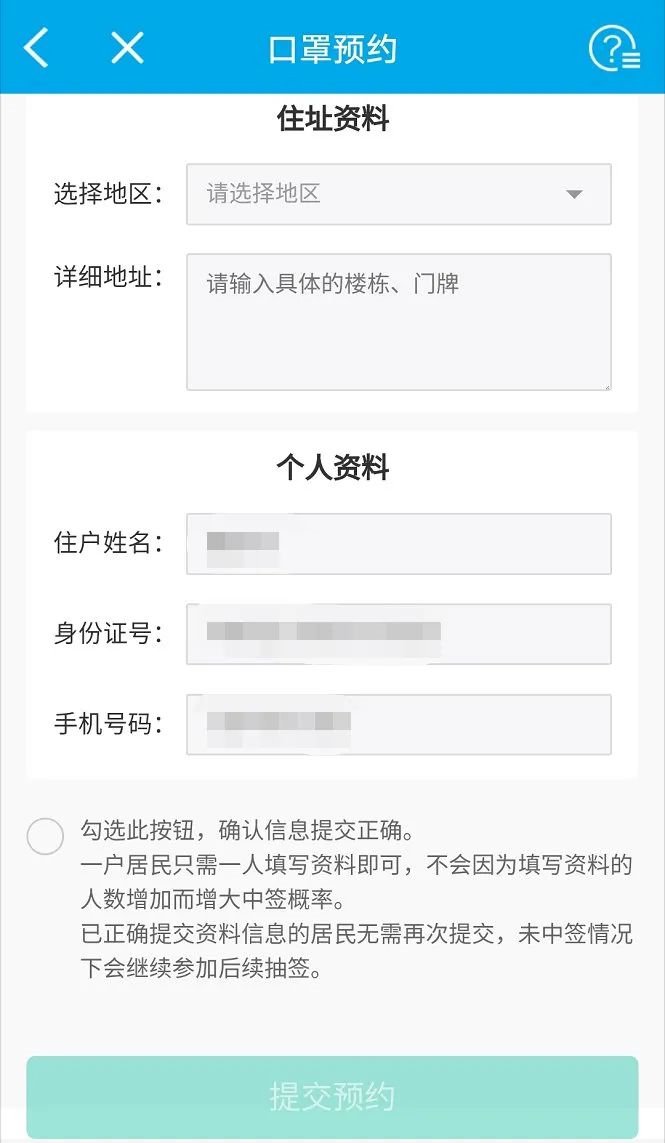Select the 身份证号 input field
665x1143 pixels.
(x=398, y=634)
